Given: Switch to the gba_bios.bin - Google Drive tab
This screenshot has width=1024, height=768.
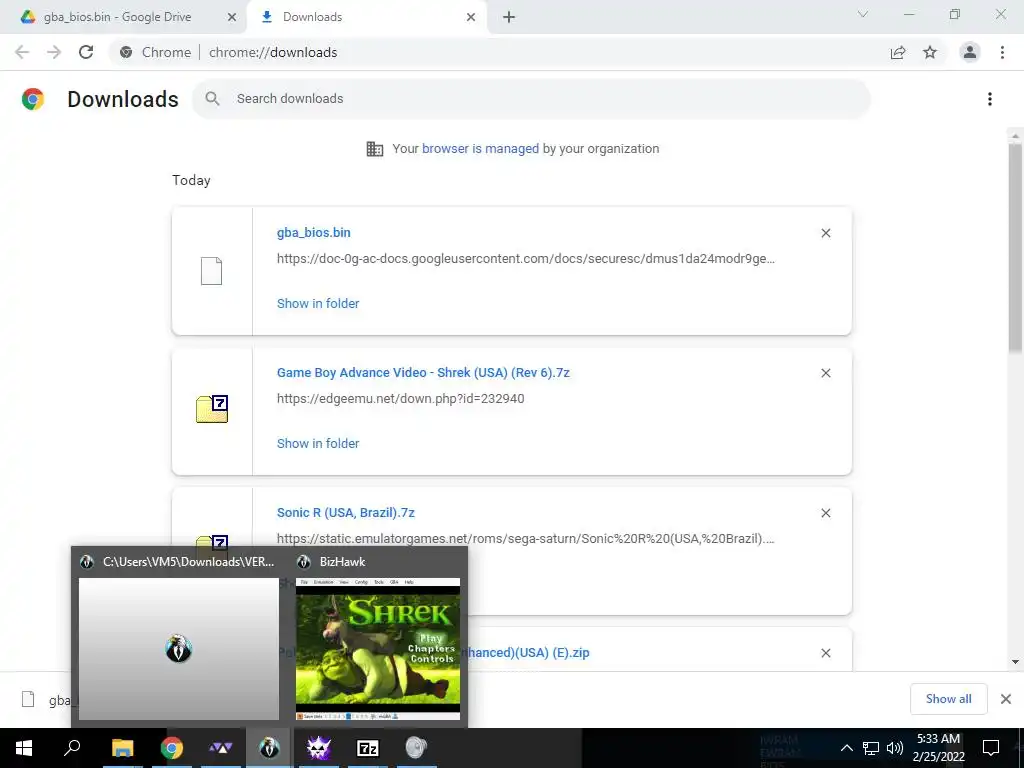Looking at the screenshot, I should pos(118,17).
